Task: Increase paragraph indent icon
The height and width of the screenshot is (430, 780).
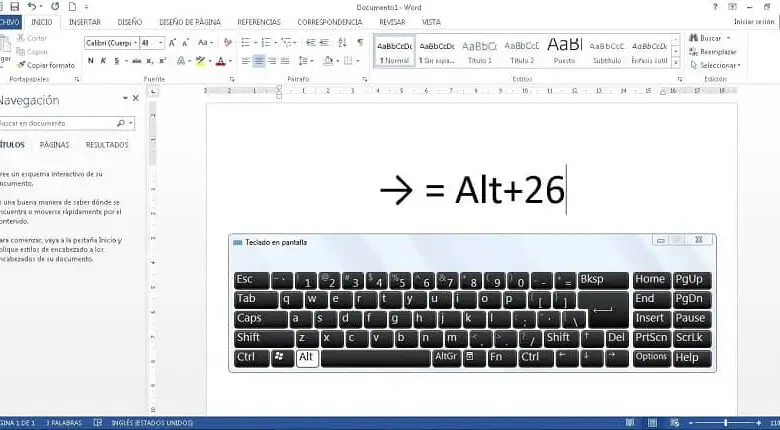Action: [324, 43]
